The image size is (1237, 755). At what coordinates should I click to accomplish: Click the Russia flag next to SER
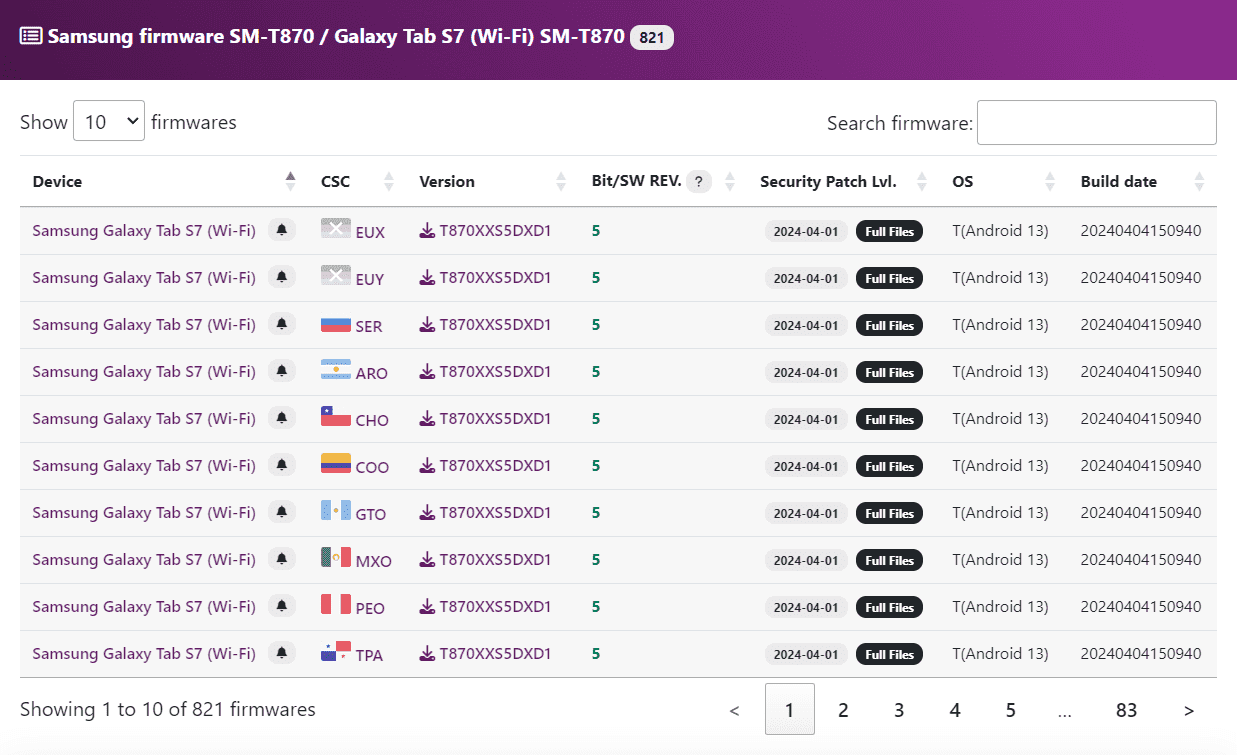point(336,323)
